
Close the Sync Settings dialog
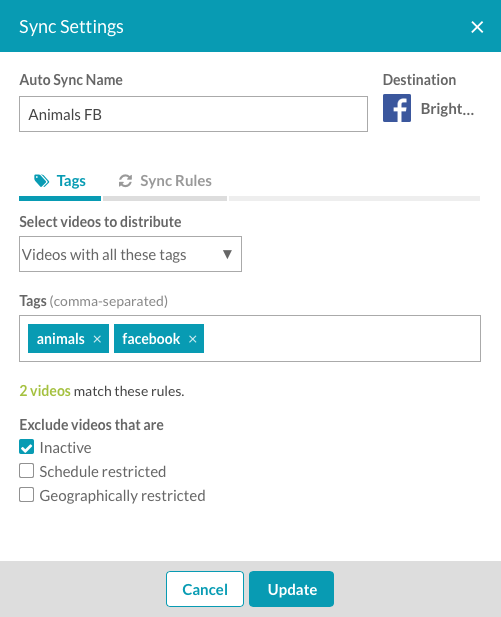477,27
